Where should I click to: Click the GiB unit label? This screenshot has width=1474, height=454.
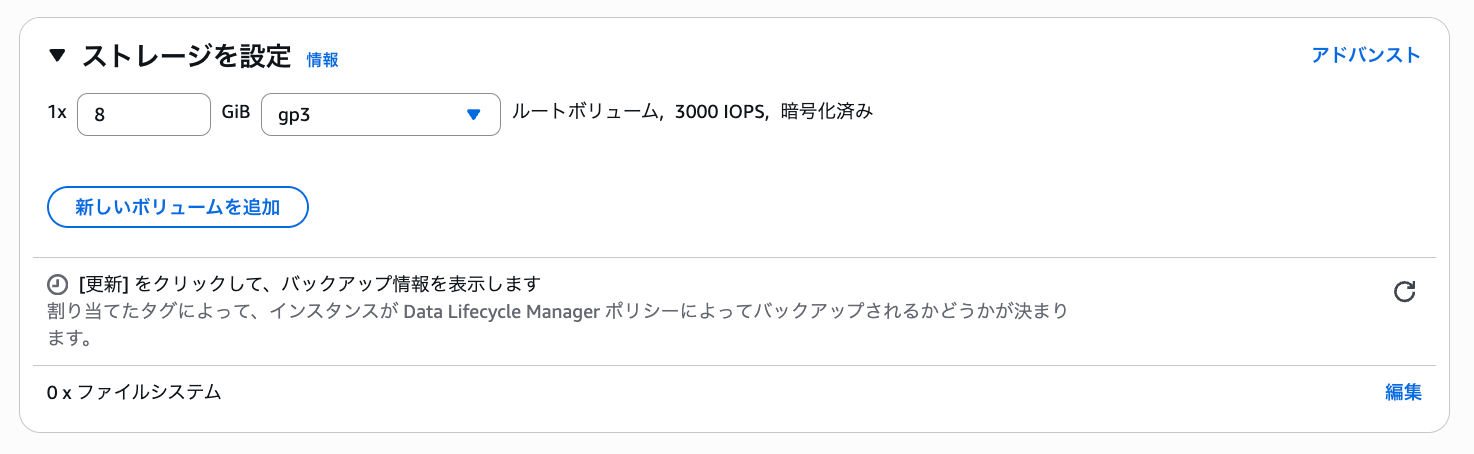tap(236, 113)
